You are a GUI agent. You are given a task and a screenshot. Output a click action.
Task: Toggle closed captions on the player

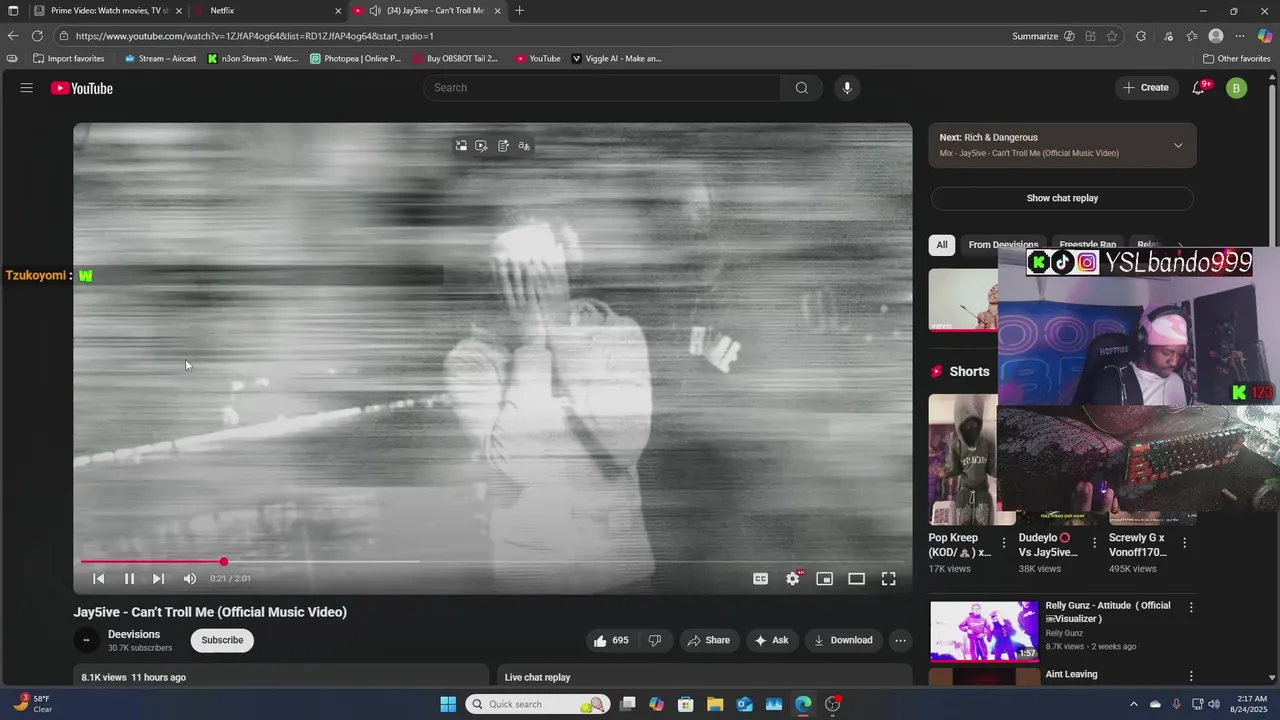pos(761,579)
